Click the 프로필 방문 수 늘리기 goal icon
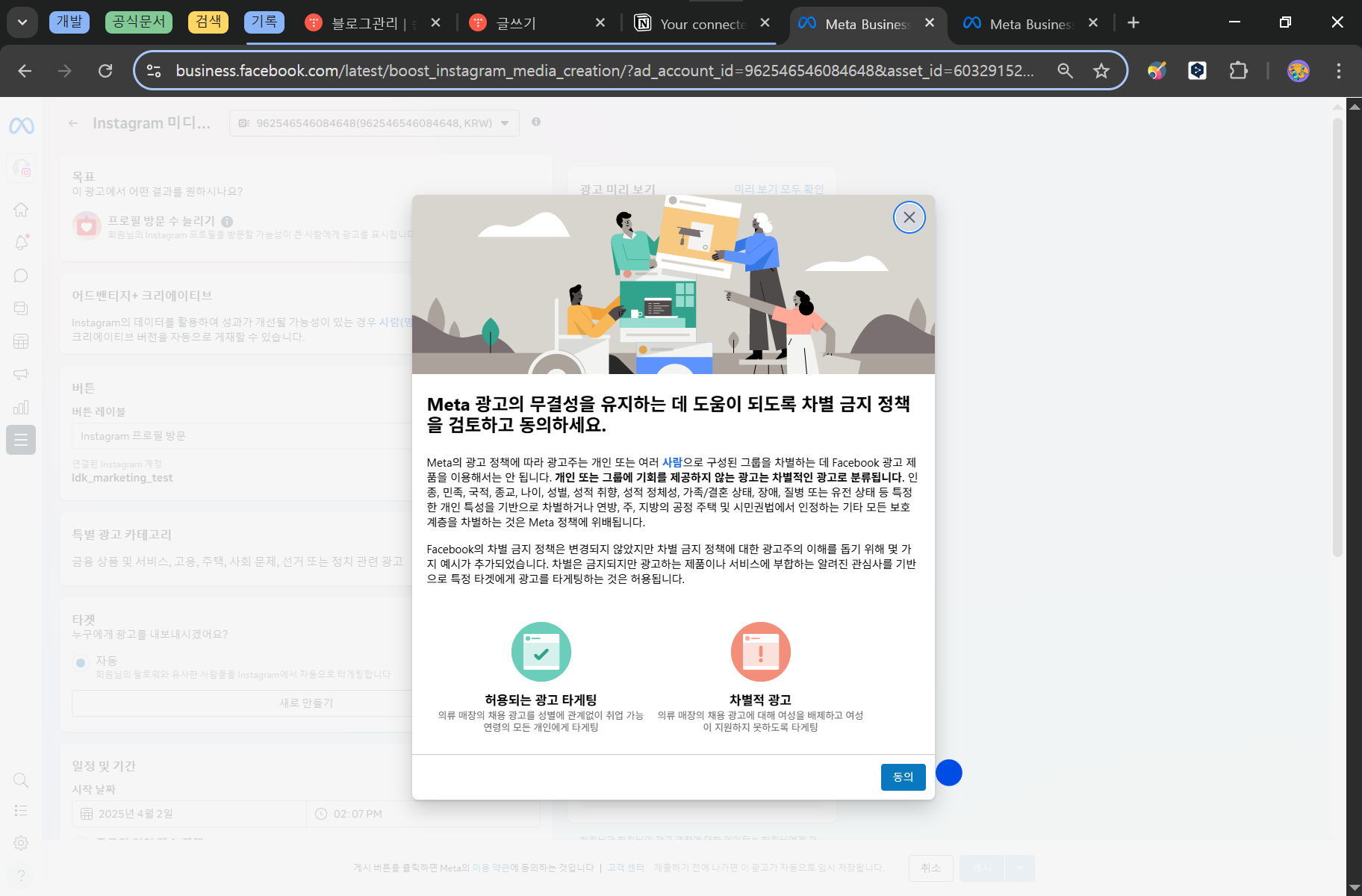The height and width of the screenshot is (896, 1362). pos(87,225)
